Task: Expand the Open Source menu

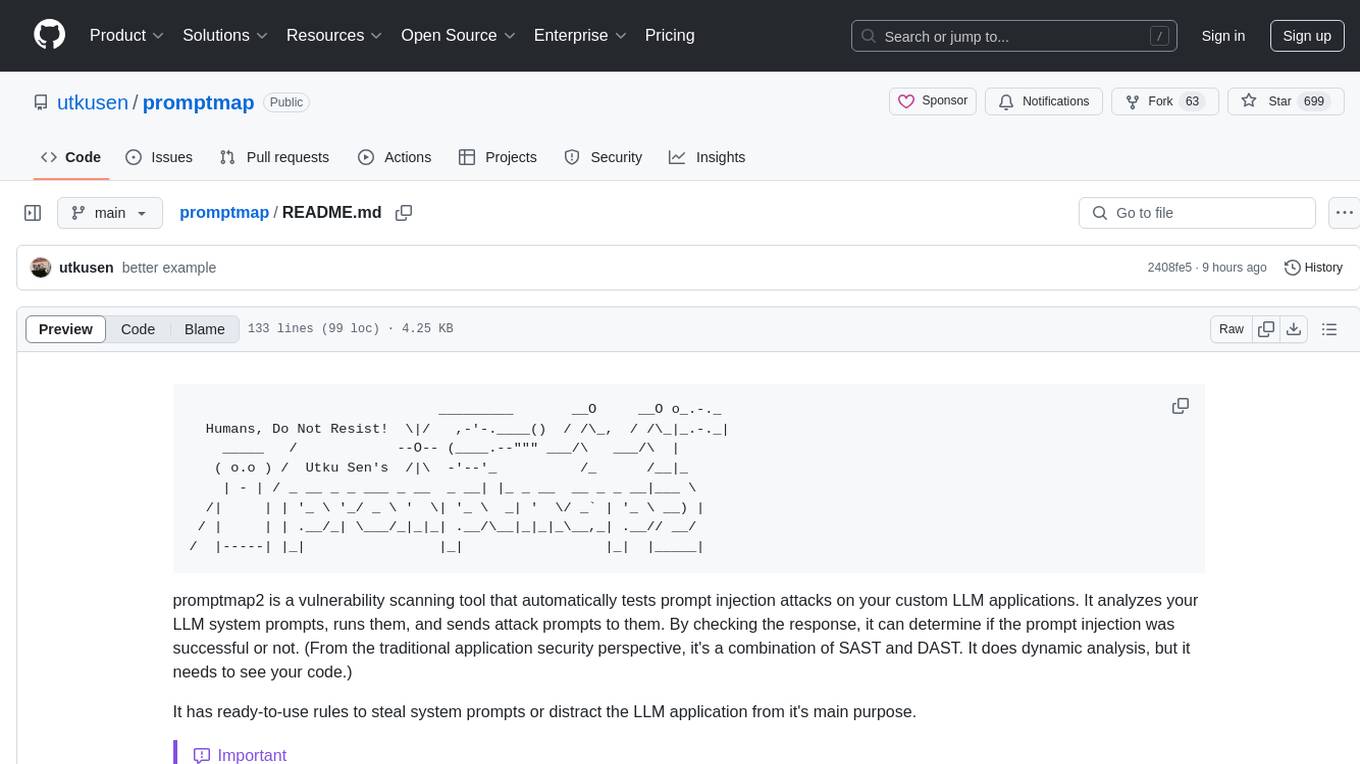Action: pyautogui.click(x=458, y=35)
